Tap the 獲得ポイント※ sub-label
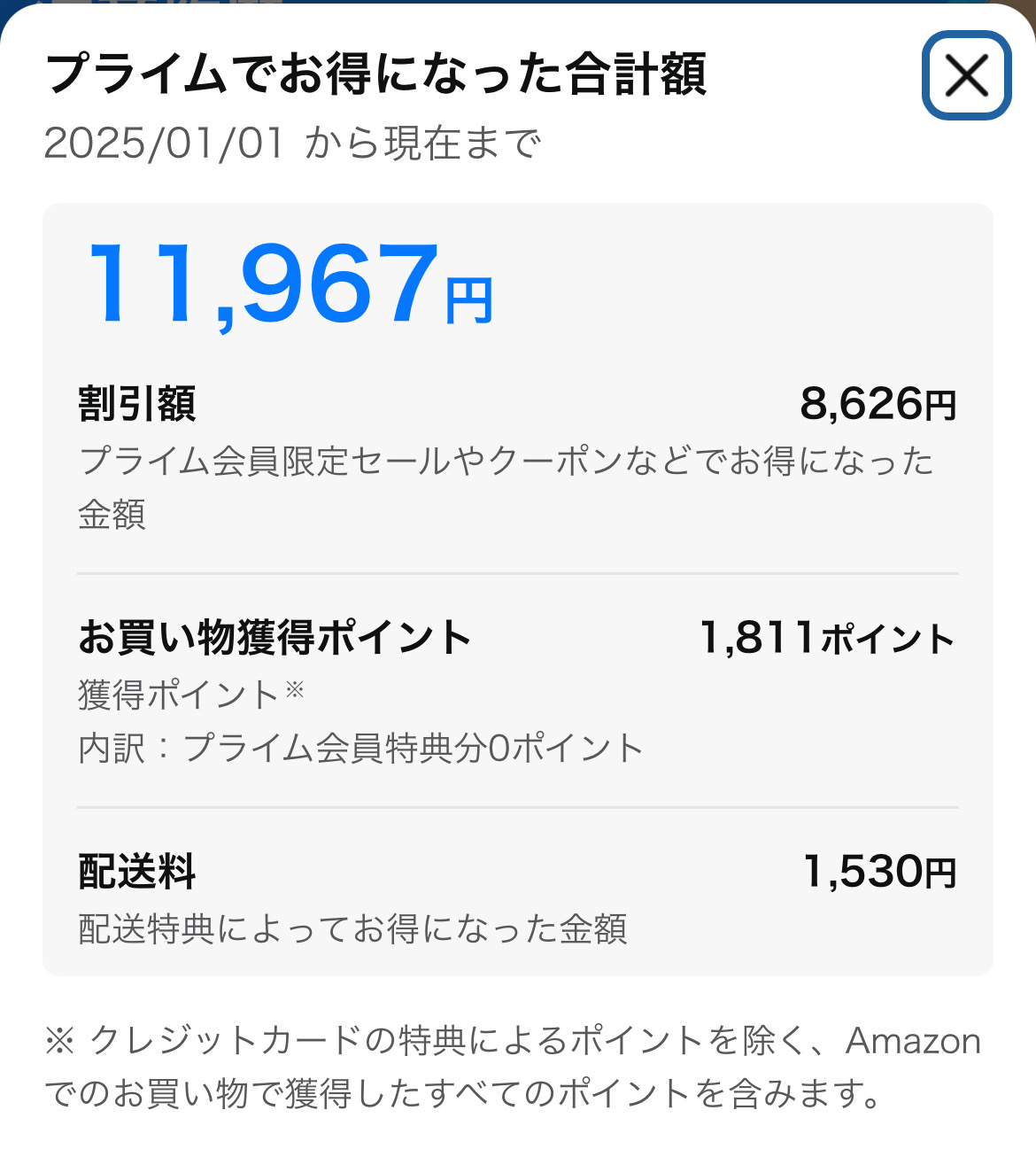Viewport: 1036px width, 1149px height. pos(191,695)
